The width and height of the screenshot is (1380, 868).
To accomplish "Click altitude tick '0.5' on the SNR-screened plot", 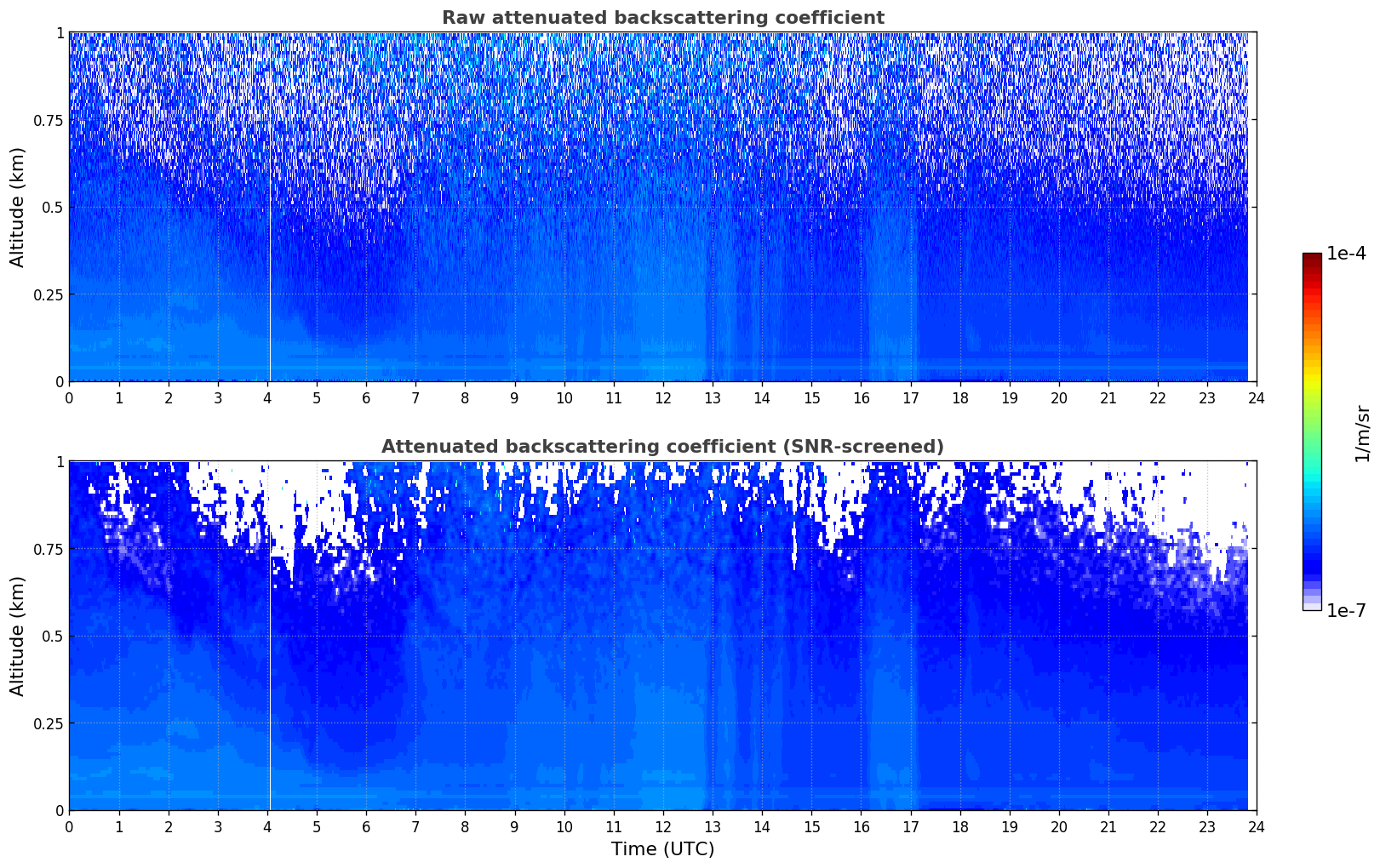I will pyautogui.click(x=52, y=636).
